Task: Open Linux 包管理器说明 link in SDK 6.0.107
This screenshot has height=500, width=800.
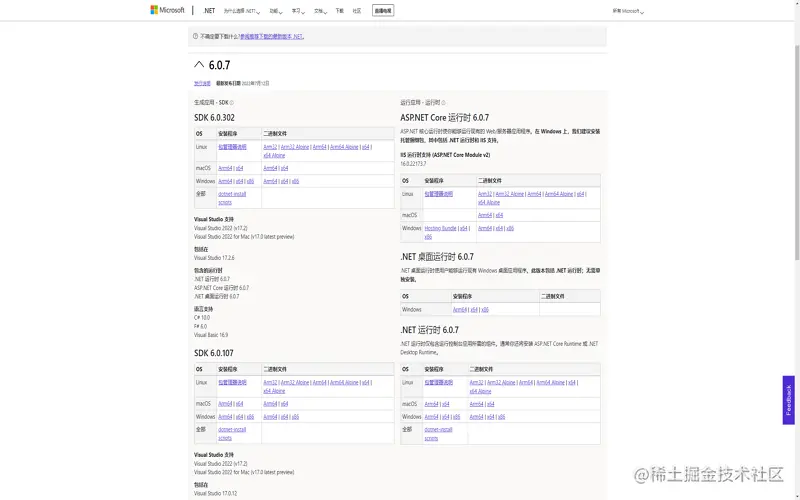Action: pos(232,383)
